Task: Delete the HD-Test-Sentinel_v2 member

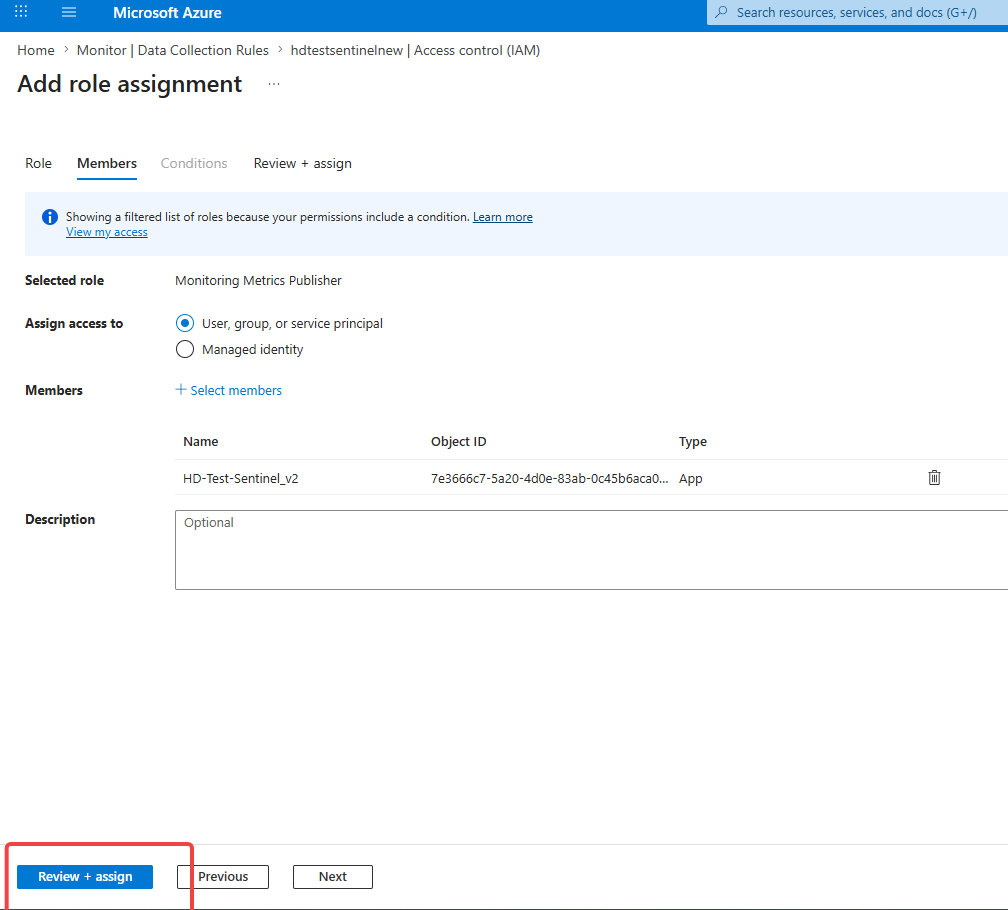Action: pos(934,477)
